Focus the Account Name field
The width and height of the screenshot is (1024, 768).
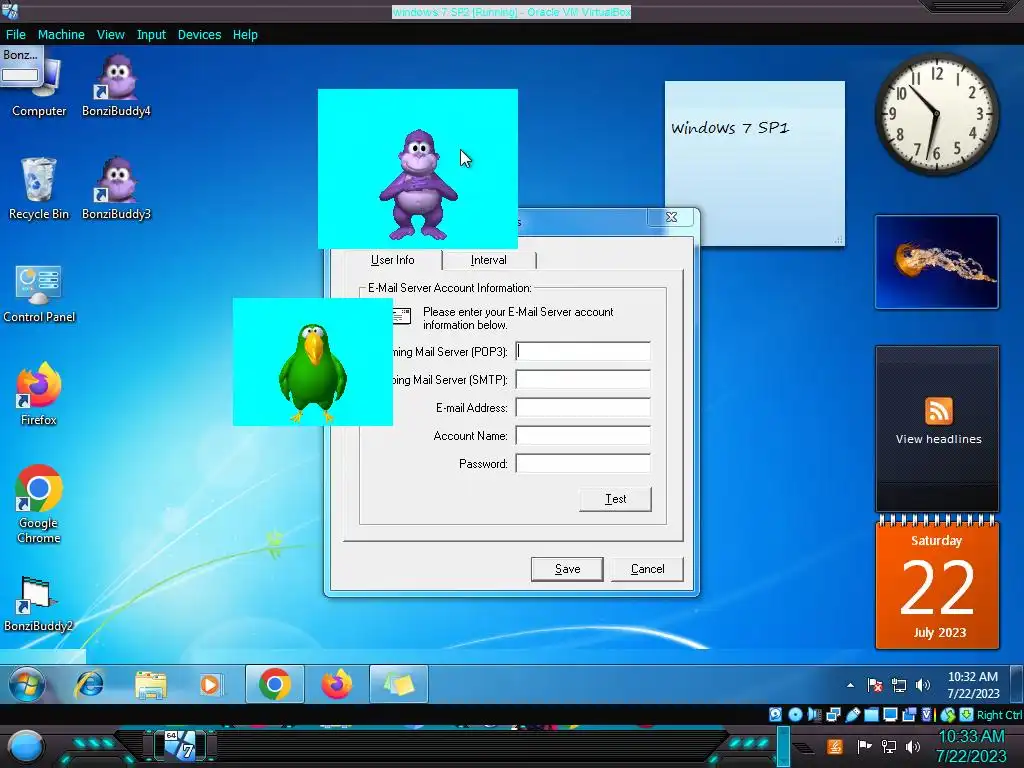point(583,436)
